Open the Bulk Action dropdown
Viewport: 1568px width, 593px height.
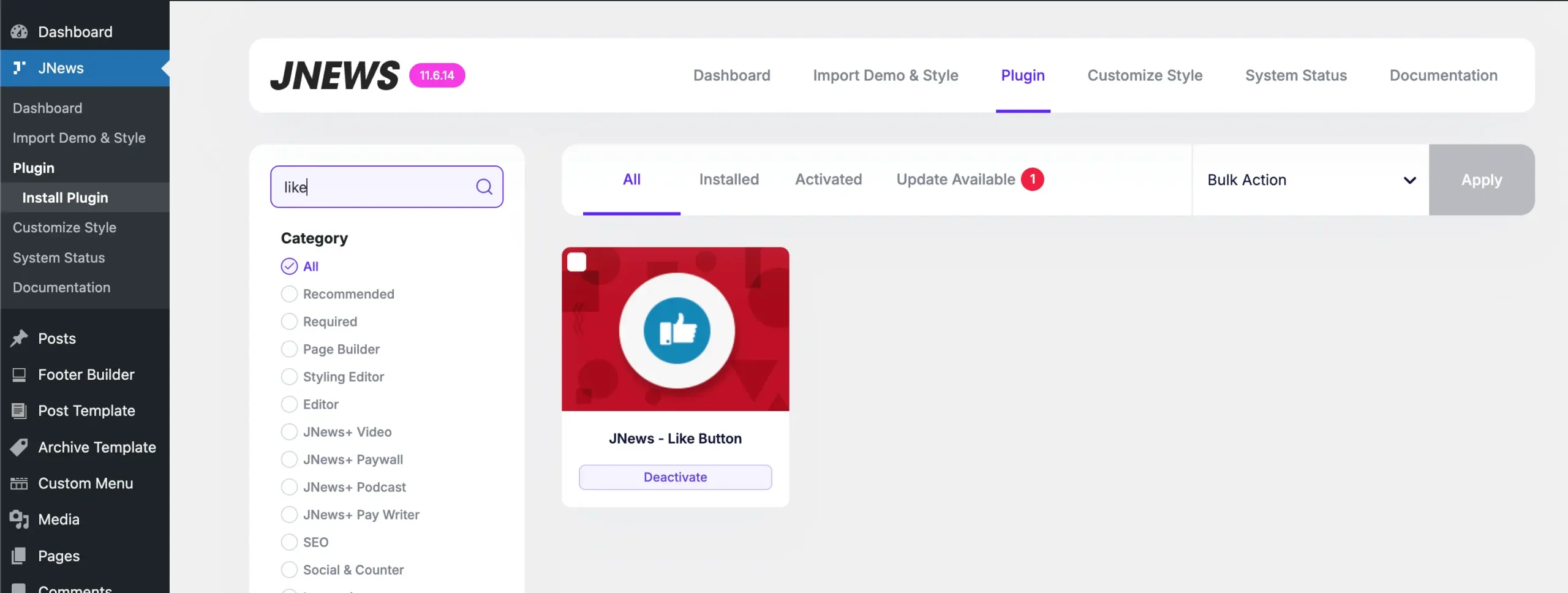(x=1310, y=179)
